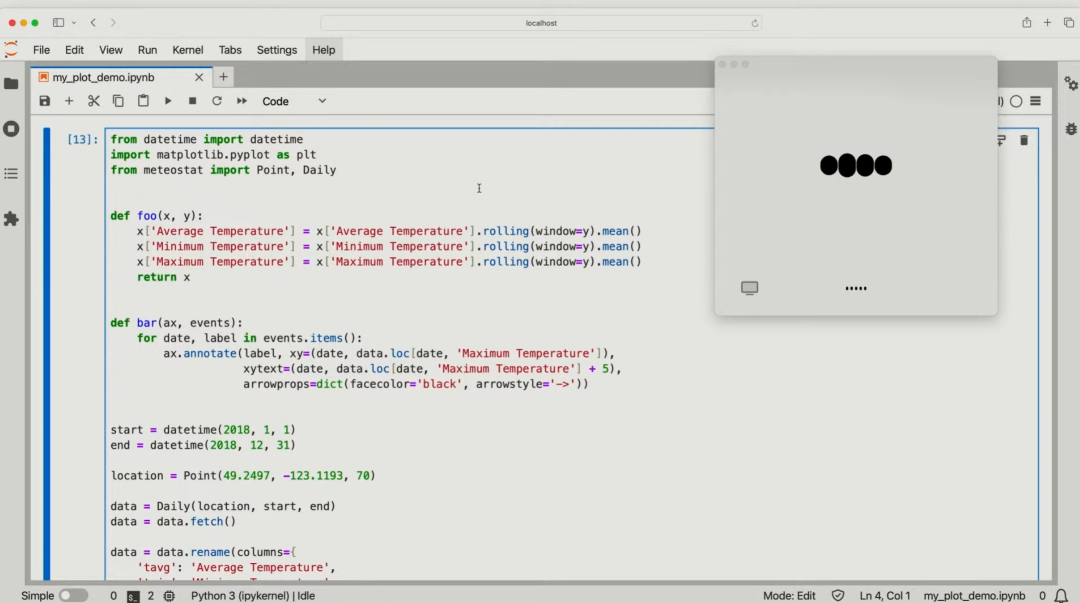Click my_plot_demo.ipynb in status bar

(x=974, y=595)
